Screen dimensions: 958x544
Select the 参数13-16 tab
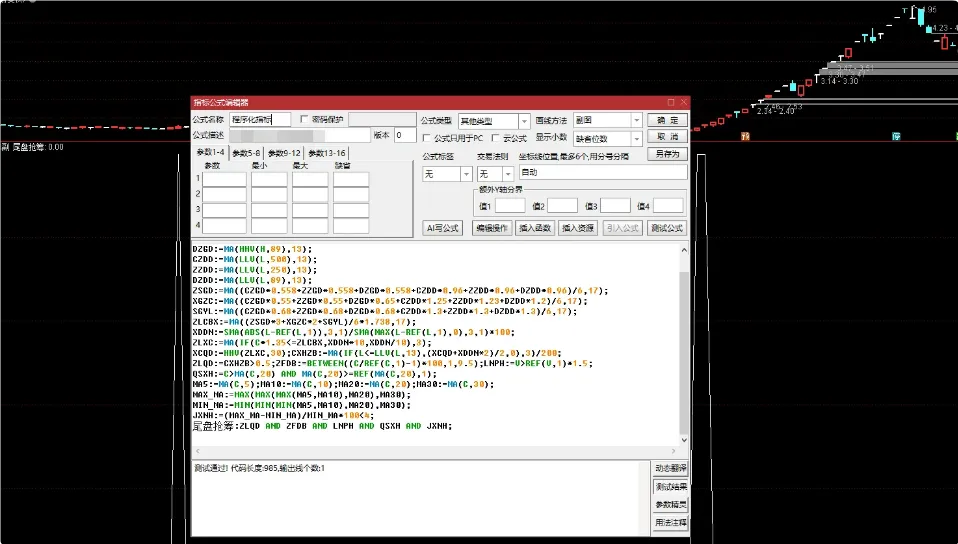point(326,153)
